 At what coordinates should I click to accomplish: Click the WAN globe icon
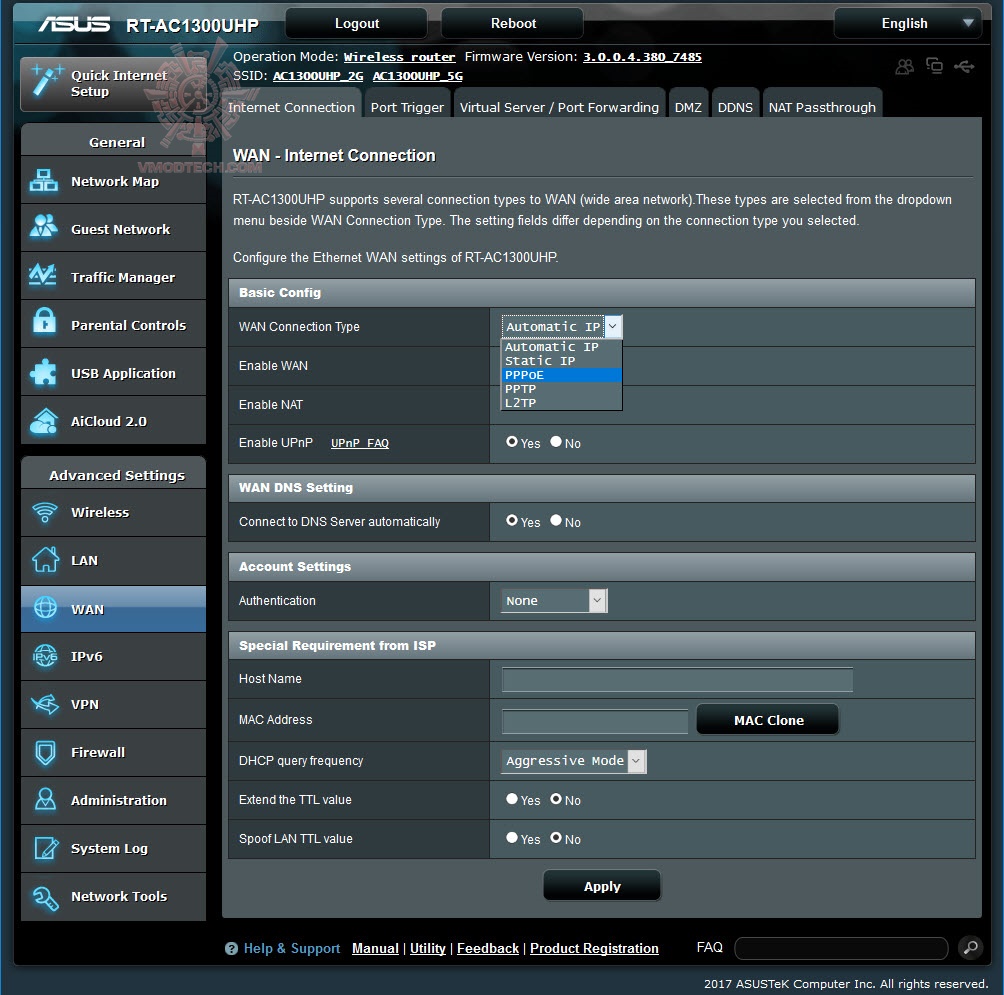pos(45,608)
